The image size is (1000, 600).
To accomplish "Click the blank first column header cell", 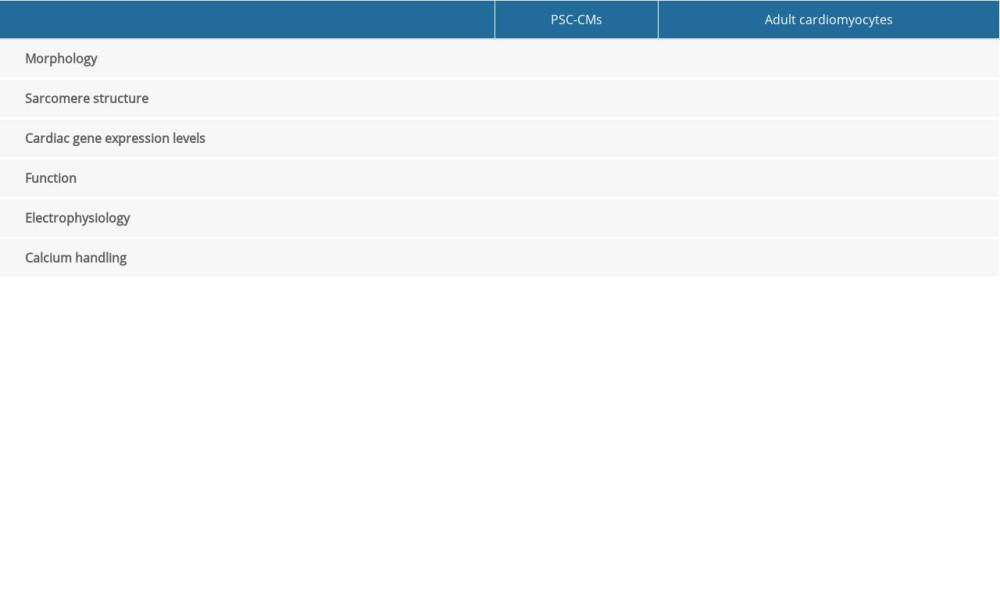I will pyautogui.click(x=247, y=20).
